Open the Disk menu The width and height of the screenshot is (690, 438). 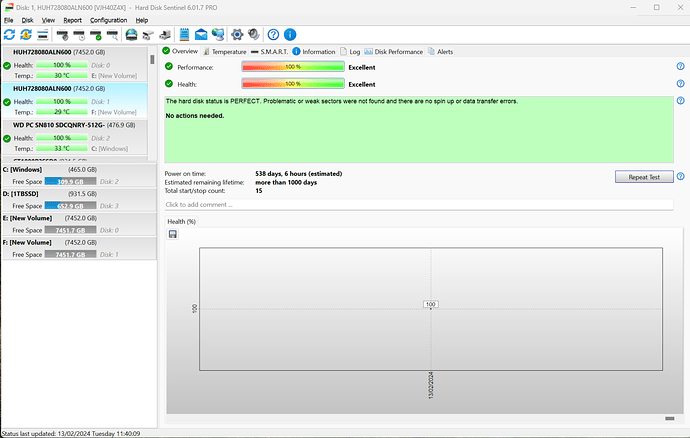pyautogui.click(x=27, y=20)
